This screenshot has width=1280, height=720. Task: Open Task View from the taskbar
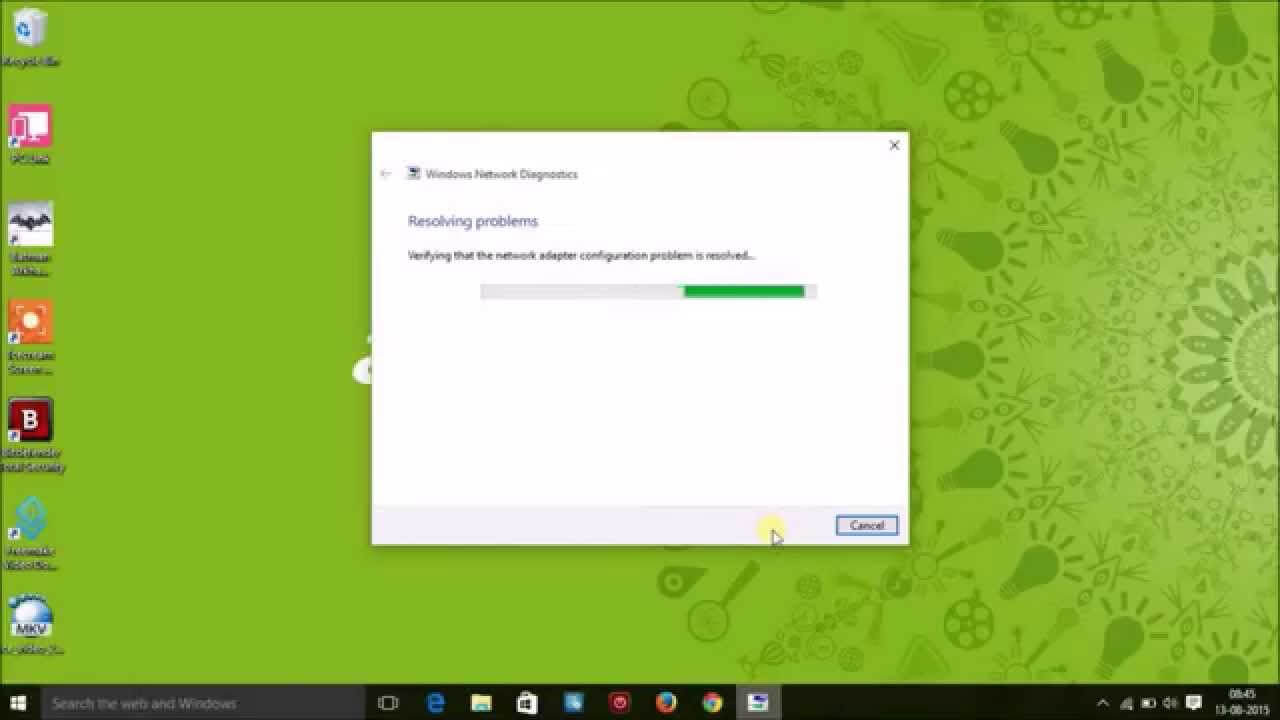[388, 703]
